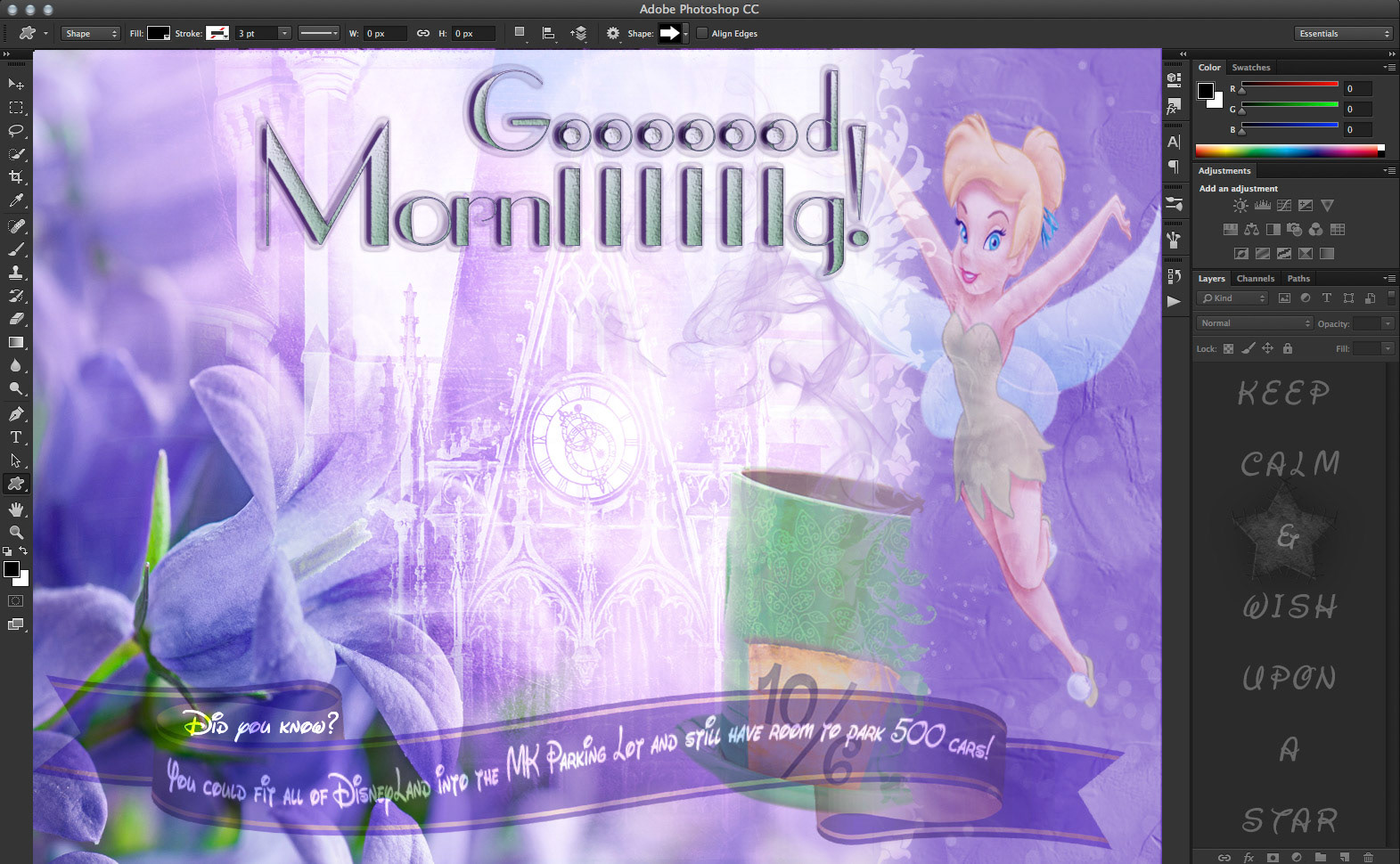Add a layer mask from Layers footer
Screen dimensions: 1400x864
[1273, 857]
